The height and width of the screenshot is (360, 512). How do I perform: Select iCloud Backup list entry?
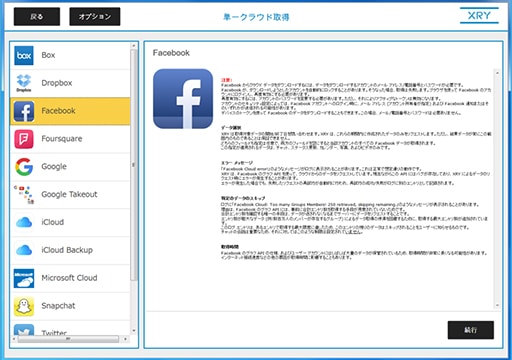70,250
